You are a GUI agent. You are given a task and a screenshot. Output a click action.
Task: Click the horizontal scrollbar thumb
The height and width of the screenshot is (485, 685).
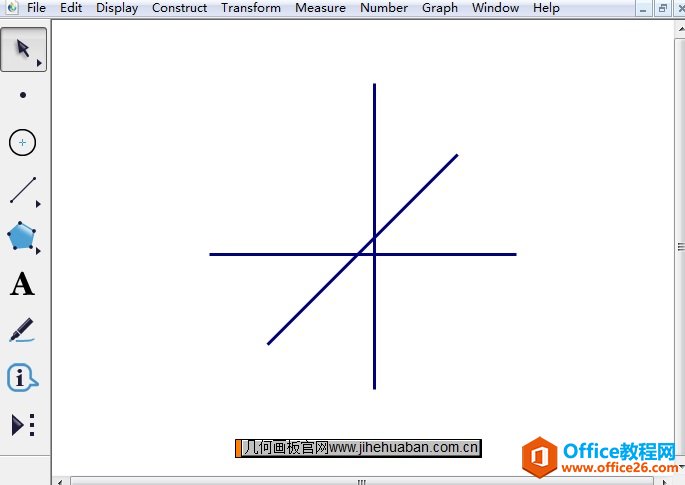click(x=362, y=482)
